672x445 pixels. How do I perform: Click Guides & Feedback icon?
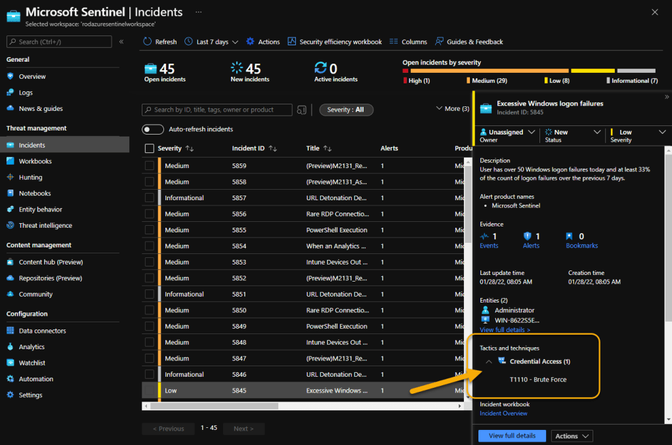point(439,42)
